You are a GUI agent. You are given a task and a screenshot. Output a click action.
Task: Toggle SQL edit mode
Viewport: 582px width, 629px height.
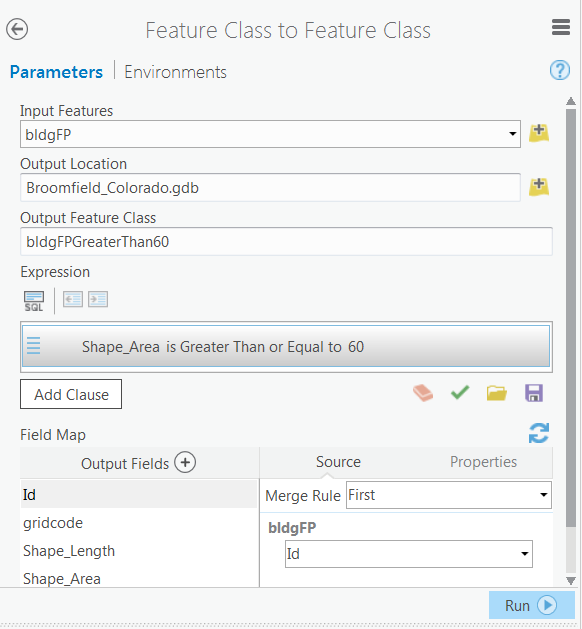pos(34,301)
